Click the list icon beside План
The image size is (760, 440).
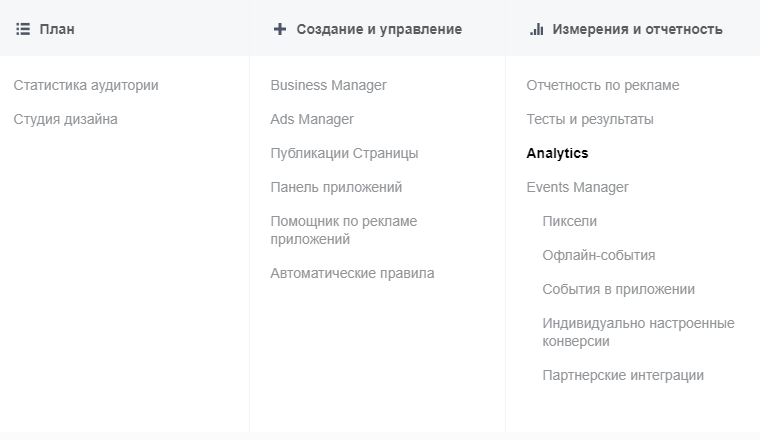click(22, 29)
